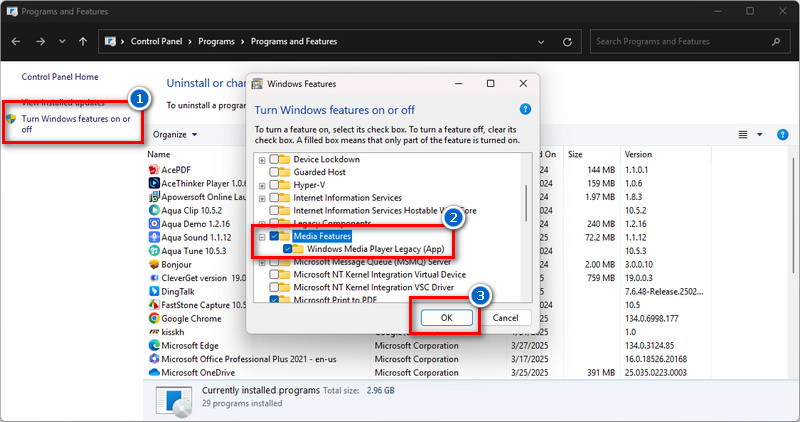Screen dimensions: 800x422
Task: Uncheck the Media Features checkbox
Action: (274, 236)
